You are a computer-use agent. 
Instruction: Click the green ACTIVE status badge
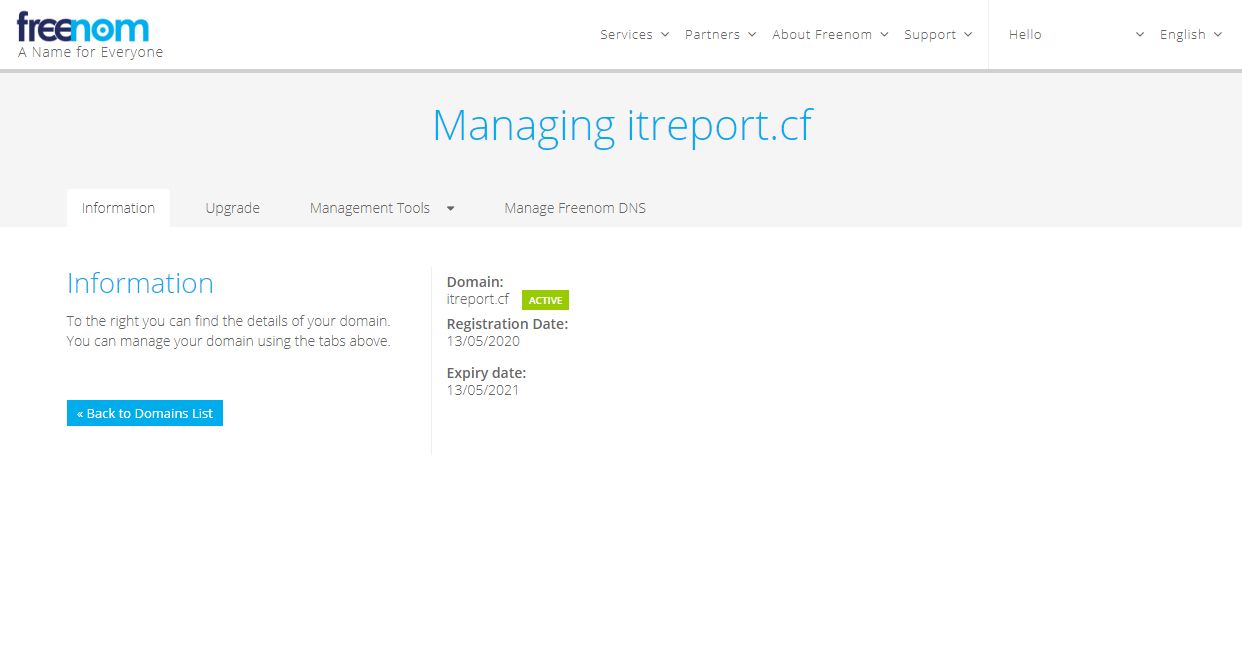(545, 300)
